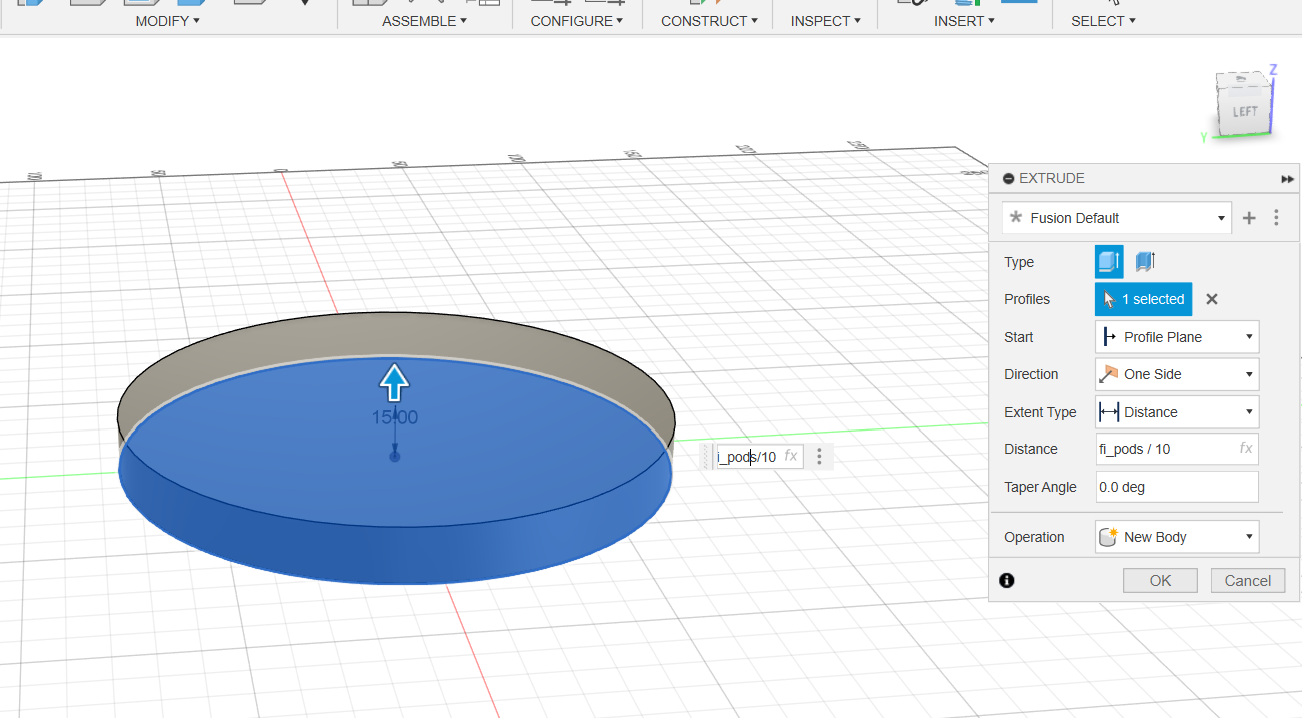This screenshot has height=718, width=1302.
Task: Open the MODIFY toolbar menu
Action: click(168, 21)
